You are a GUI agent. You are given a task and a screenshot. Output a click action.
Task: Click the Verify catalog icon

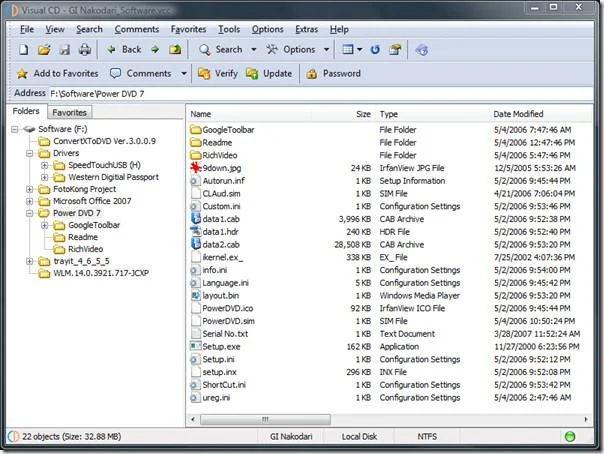[204, 74]
